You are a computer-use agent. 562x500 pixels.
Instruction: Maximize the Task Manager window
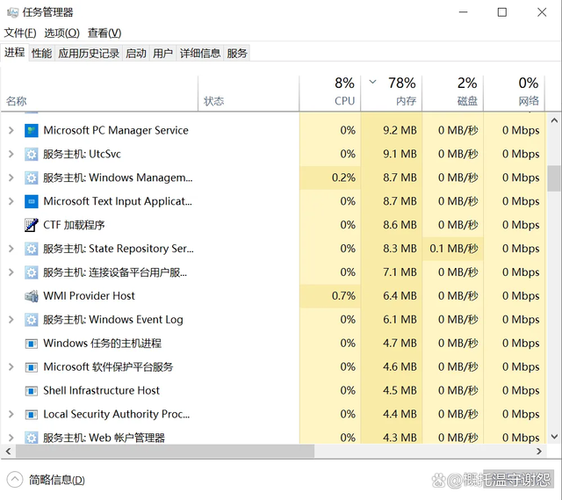click(502, 13)
